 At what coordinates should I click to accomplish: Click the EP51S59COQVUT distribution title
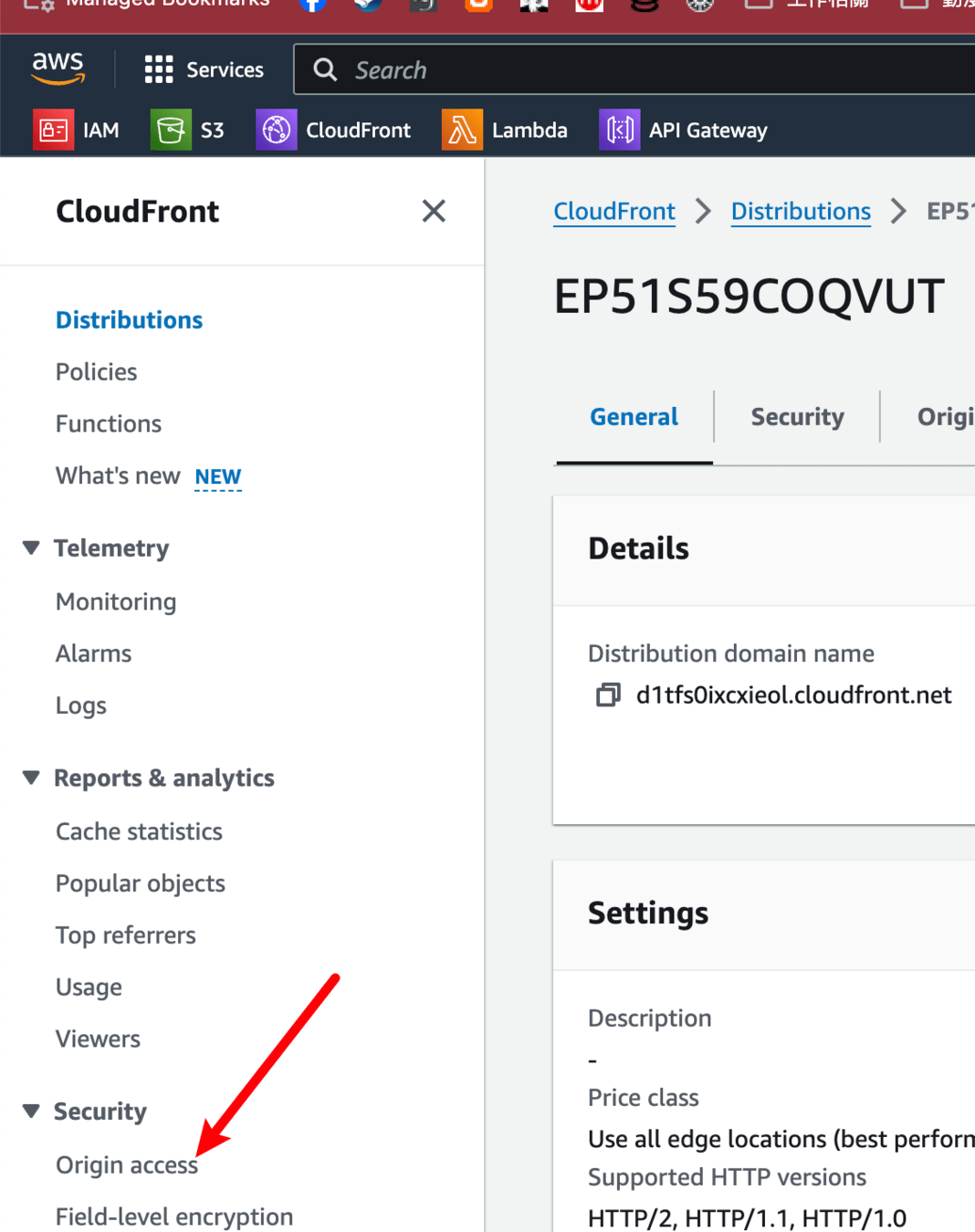click(749, 297)
